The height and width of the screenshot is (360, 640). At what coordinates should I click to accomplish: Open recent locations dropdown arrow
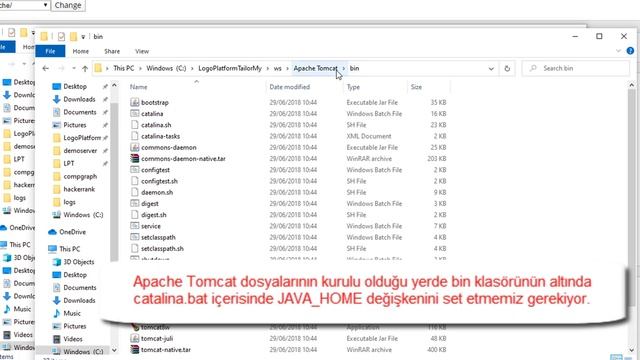click(x=74, y=68)
